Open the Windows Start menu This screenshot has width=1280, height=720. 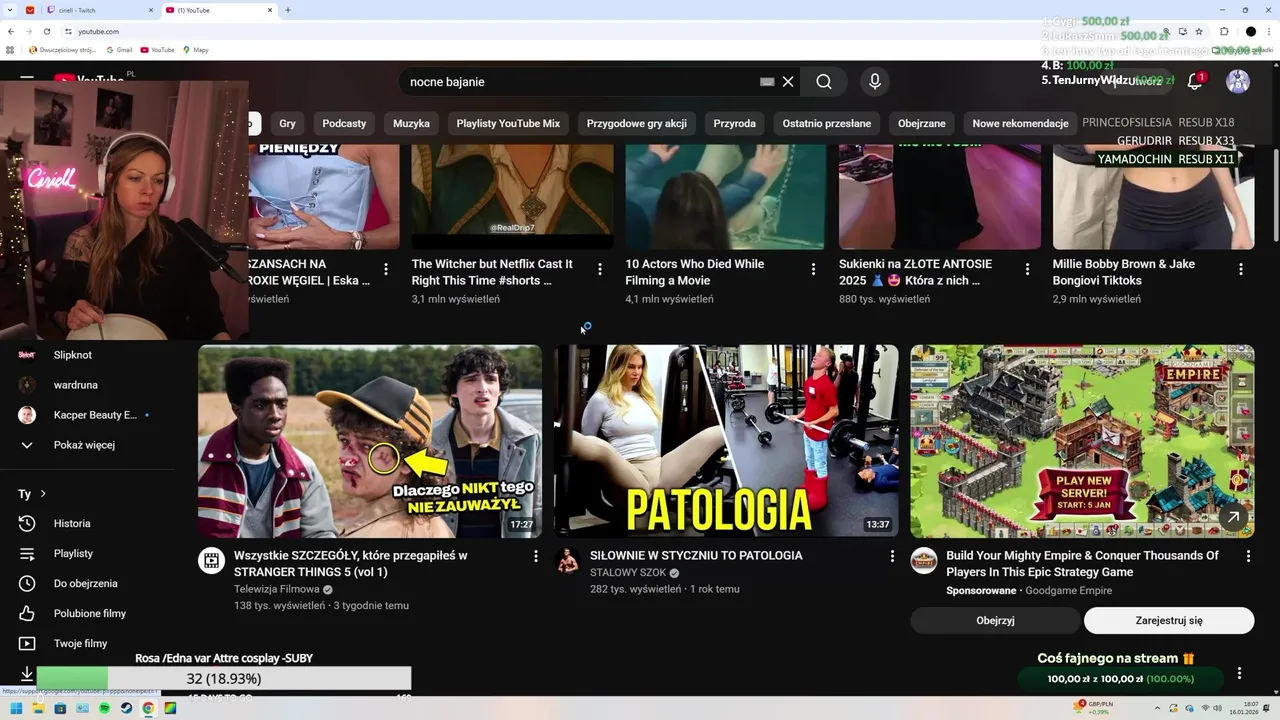tap(14, 708)
